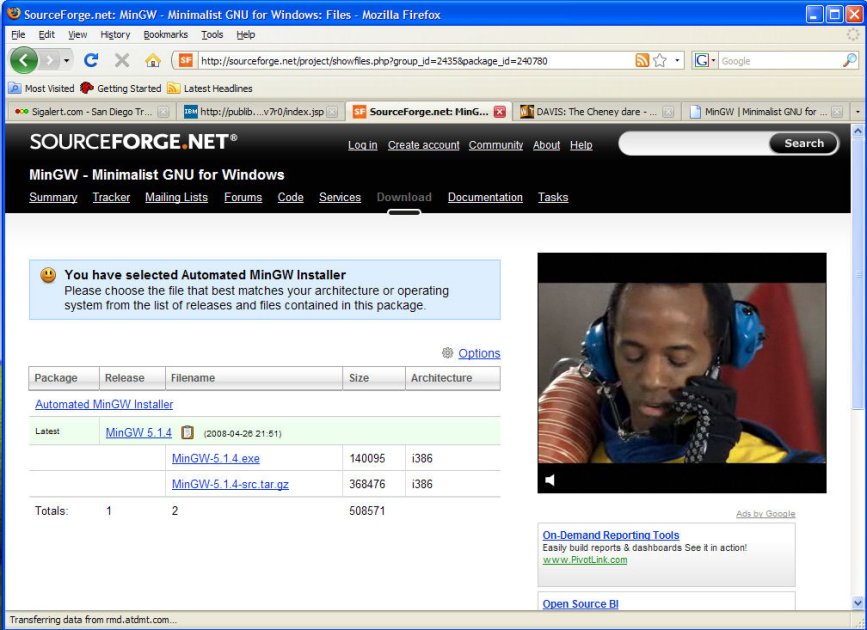Open release notes icon beside MinGW 5.1.4
Image resolution: width=867 pixels, height=630 pixels.
click(188, 433)
